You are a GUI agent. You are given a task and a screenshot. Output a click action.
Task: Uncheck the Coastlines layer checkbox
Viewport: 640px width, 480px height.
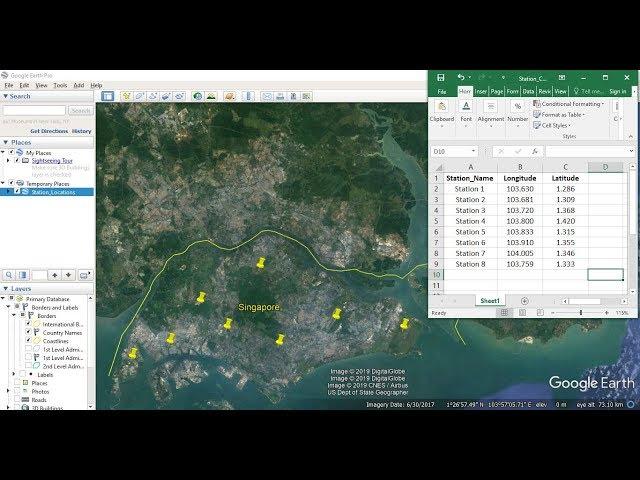pyautogui.click(x=28, y=340)
